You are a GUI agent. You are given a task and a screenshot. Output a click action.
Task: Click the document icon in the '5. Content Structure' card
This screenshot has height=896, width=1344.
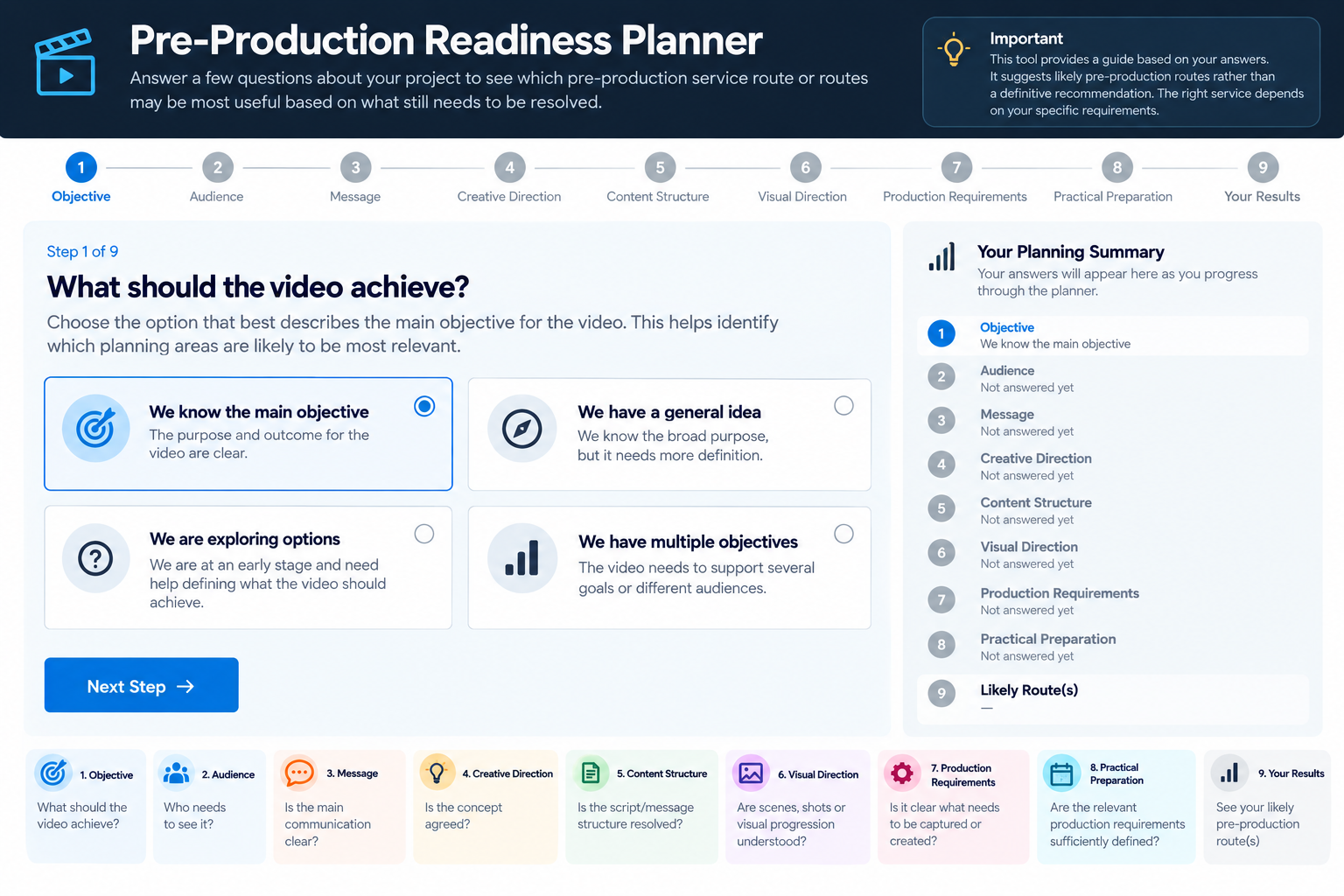pos(591,773)
